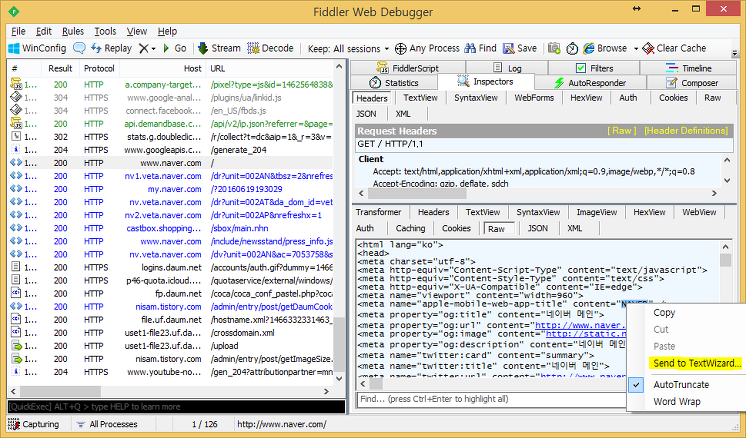
Task: Click the QuickExec command box
Action: pos(176,407)
